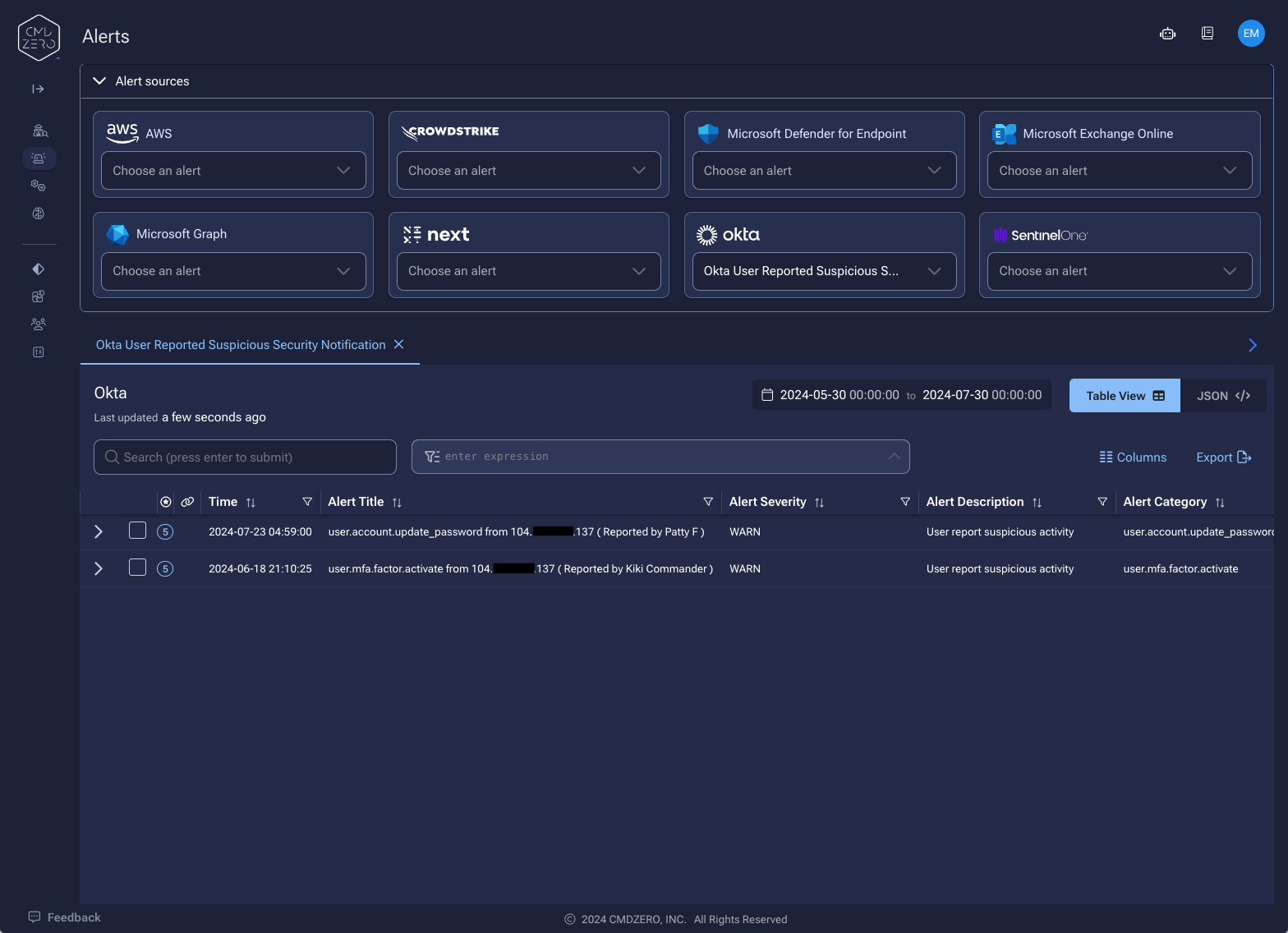Open the gears automation icon in sidebar
The image size is (1288, 933).
(39, 186)
